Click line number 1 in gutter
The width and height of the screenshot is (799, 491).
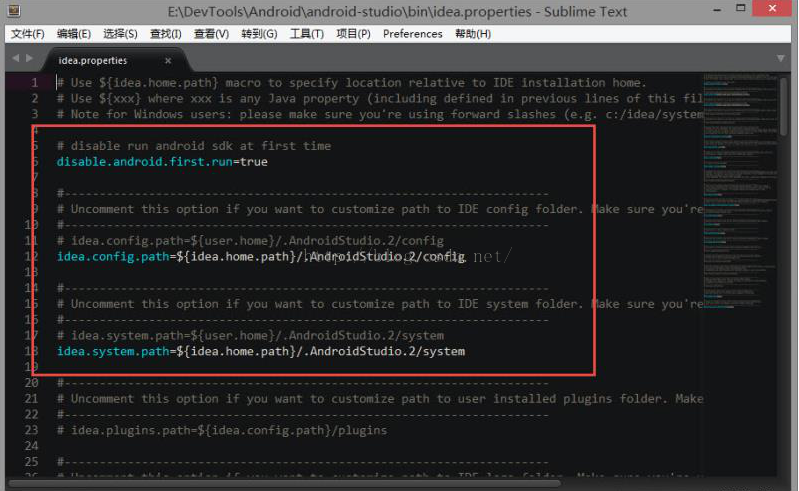tap(35, 83)
